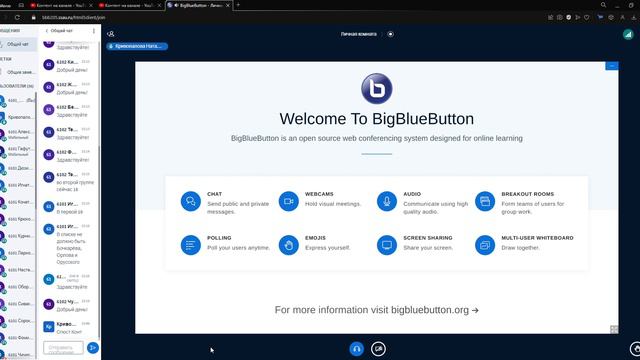The height and width of the screenshot is (360, 640).
Task: Select user Кривопала... in users list
Action: (x=17, y=117)
